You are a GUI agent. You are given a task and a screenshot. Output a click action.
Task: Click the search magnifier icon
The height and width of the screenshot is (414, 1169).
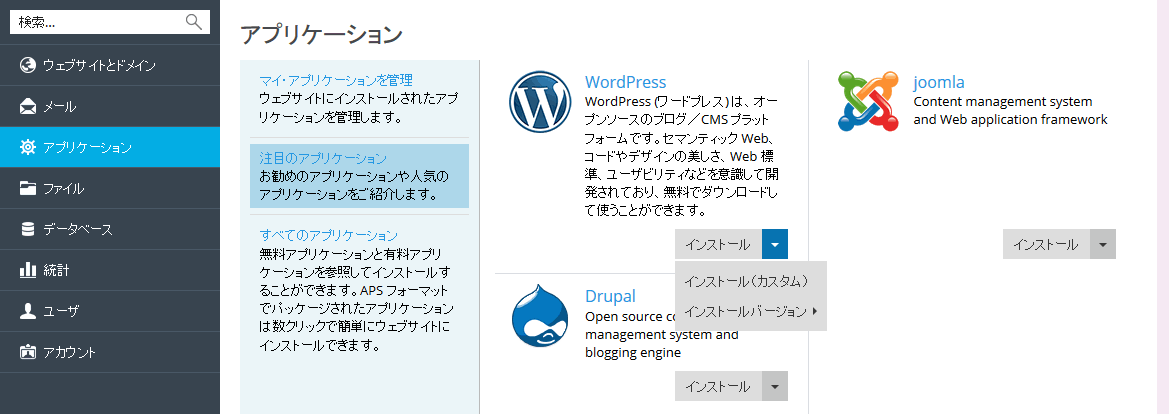[194, 22]
